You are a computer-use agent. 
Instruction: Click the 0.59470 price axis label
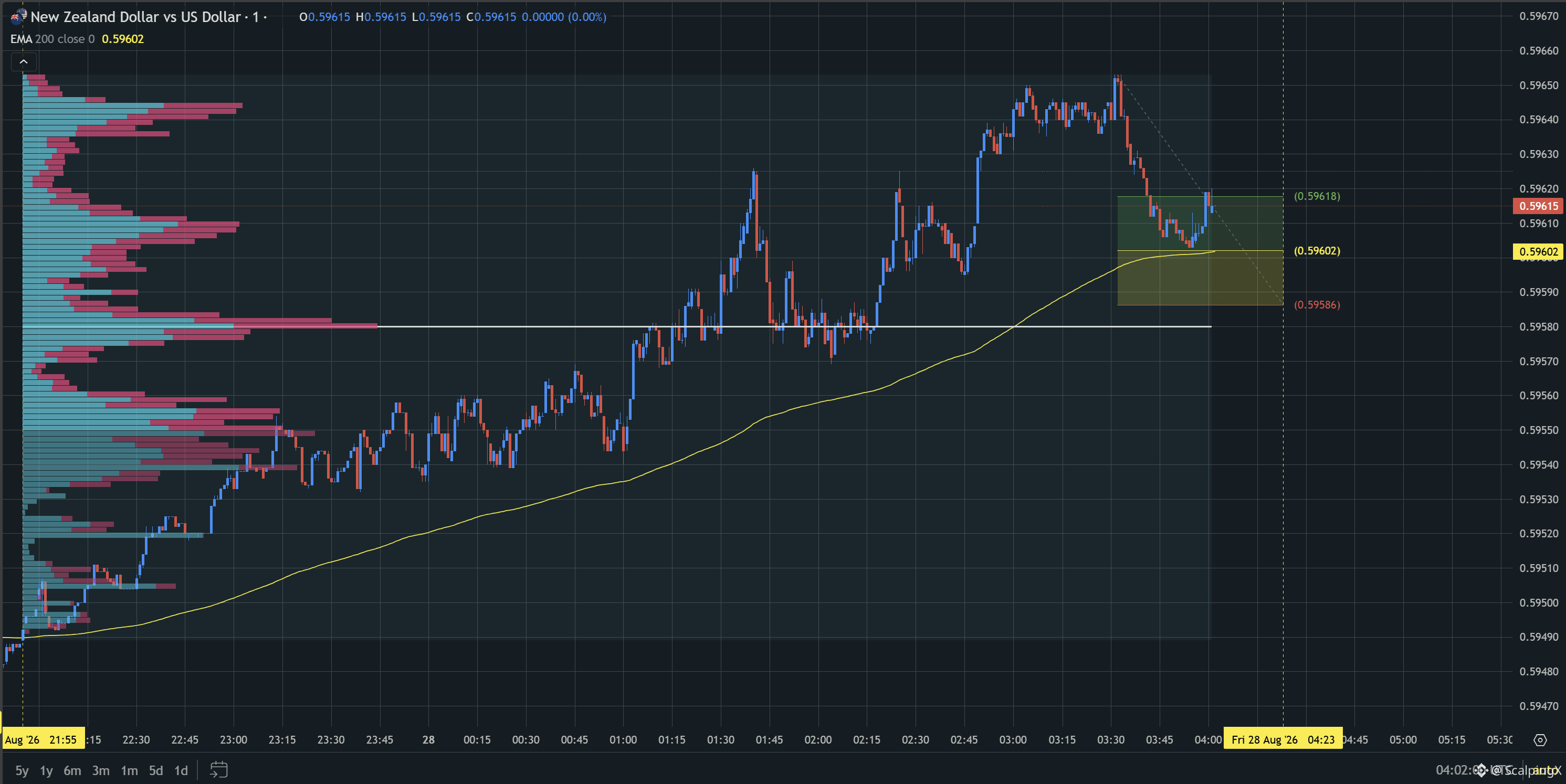coord(1539,706)
